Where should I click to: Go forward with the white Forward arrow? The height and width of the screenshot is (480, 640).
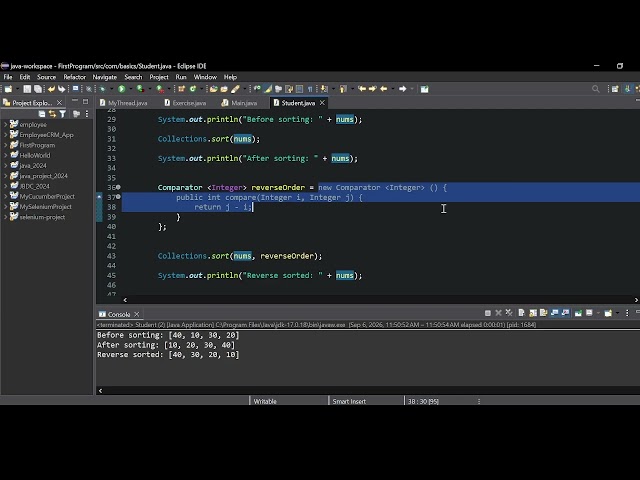point(403,89)
